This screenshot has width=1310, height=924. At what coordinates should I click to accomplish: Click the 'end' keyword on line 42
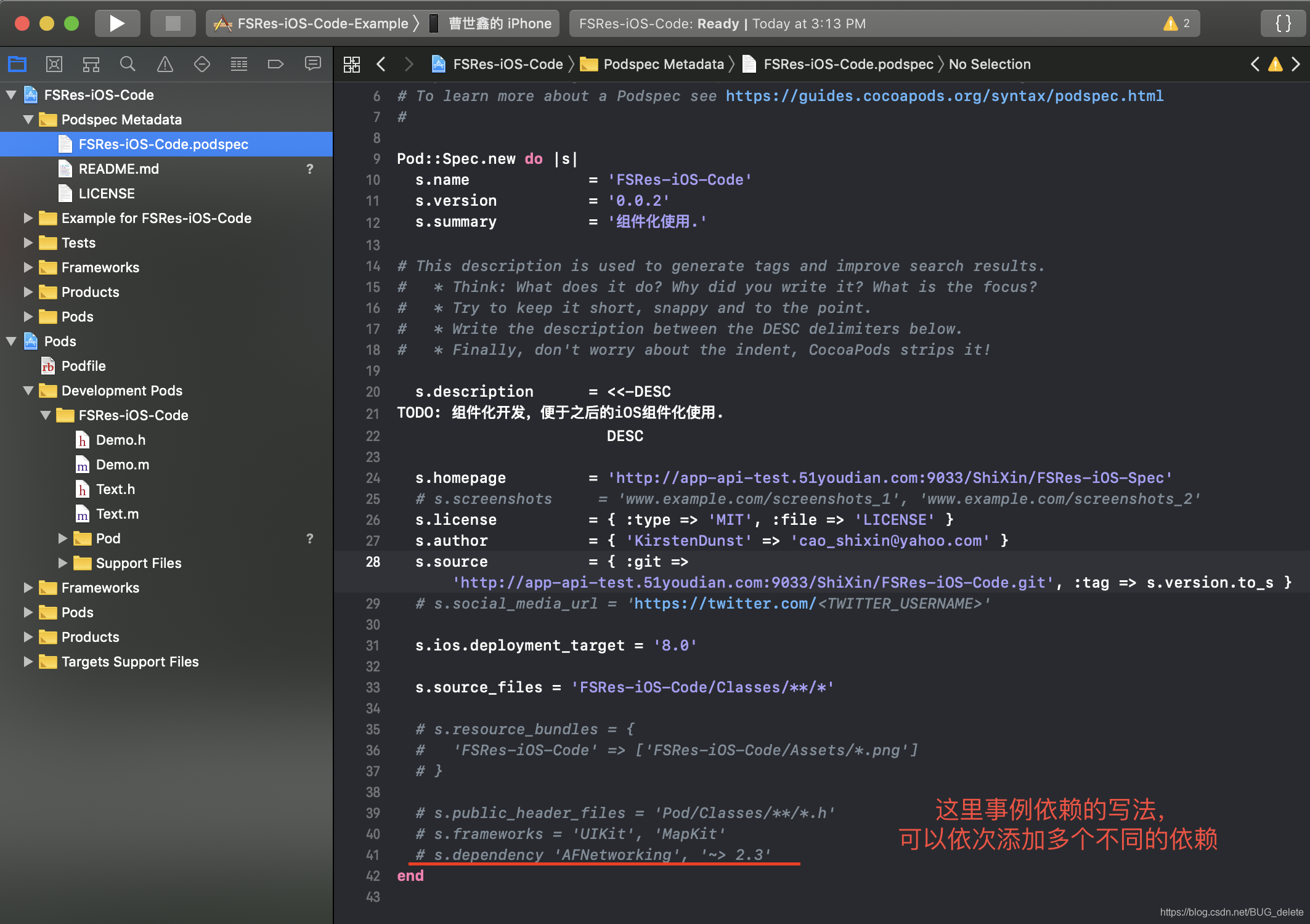pos(410,876)
